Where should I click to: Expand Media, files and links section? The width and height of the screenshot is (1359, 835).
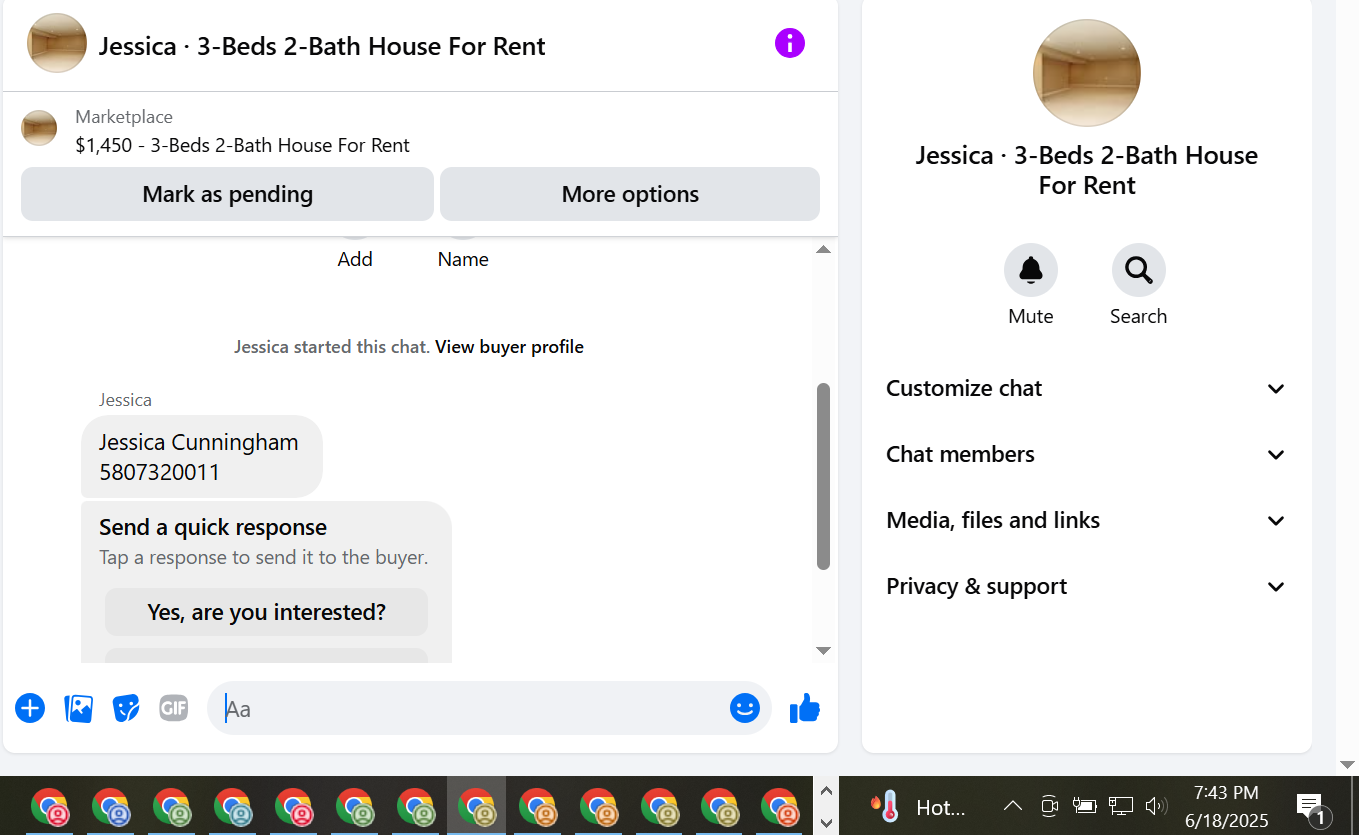point(1086,520)
